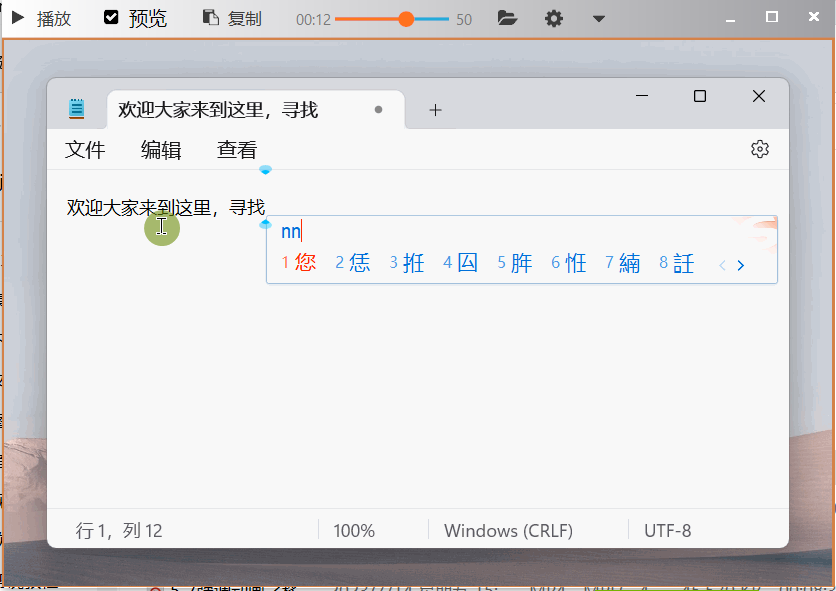Select the 欢迎大家来到这里，寻找 tab

coord(218,110)
